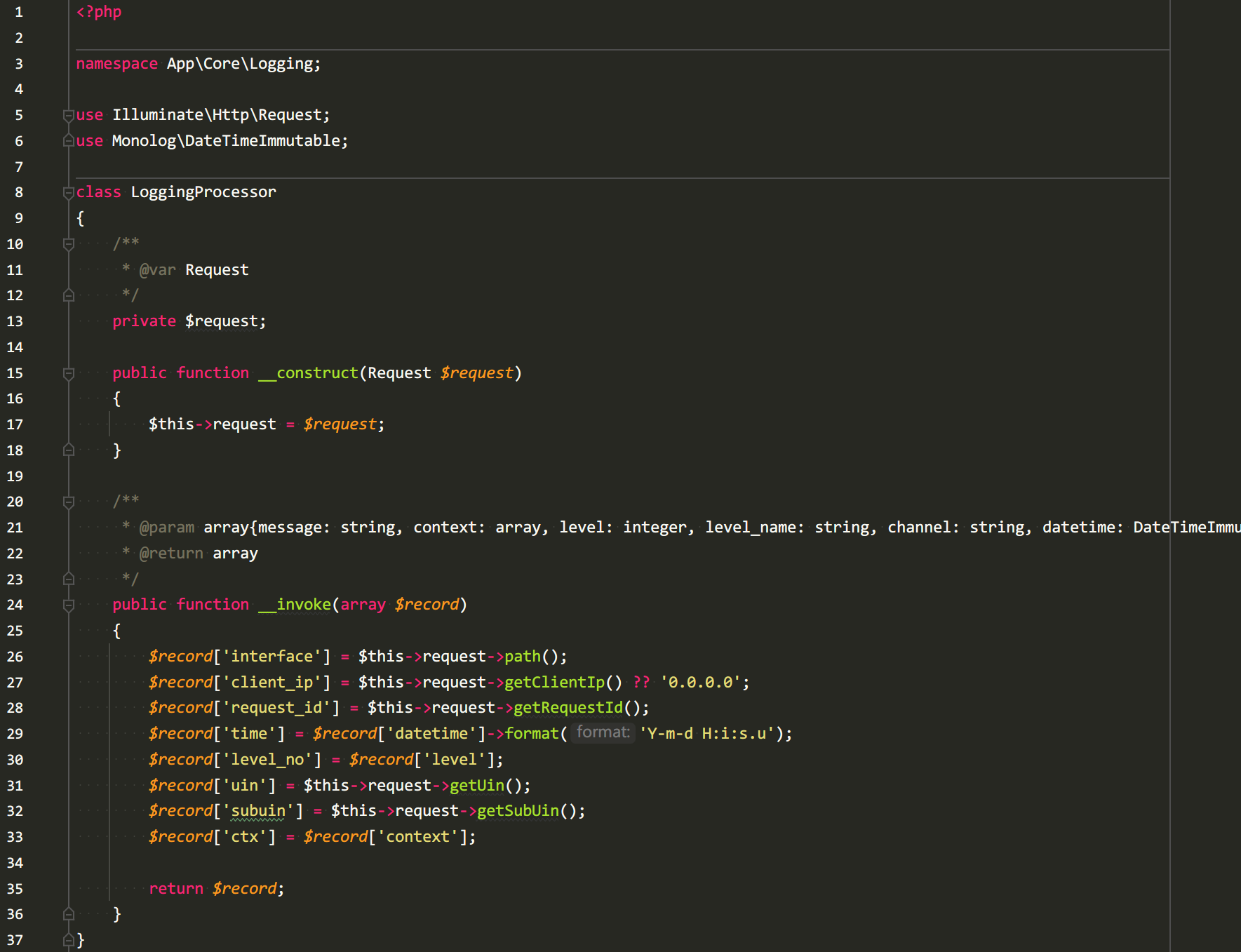The width and height of the screenshot is (1241, 952).
Task: Click '@param' tag on line 21
Action: click(167, 528)
